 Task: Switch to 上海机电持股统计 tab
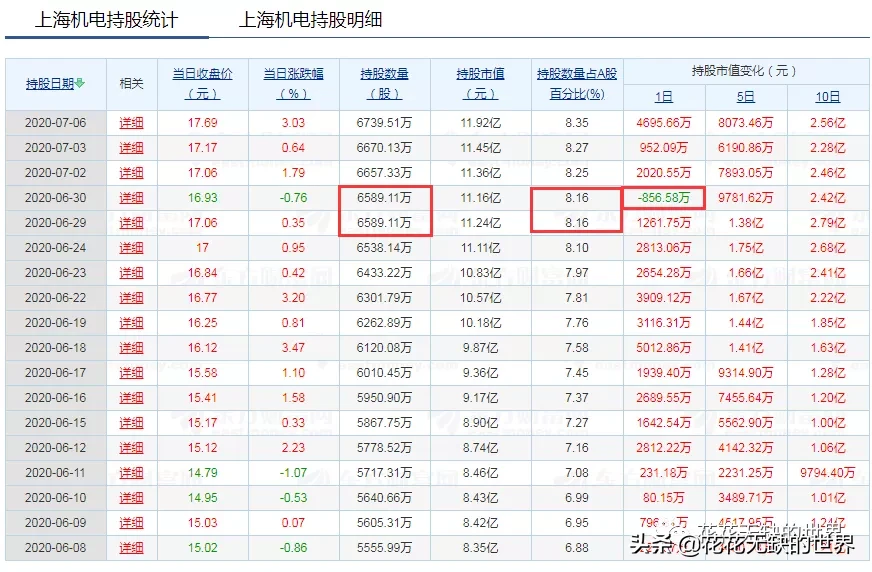106,20
